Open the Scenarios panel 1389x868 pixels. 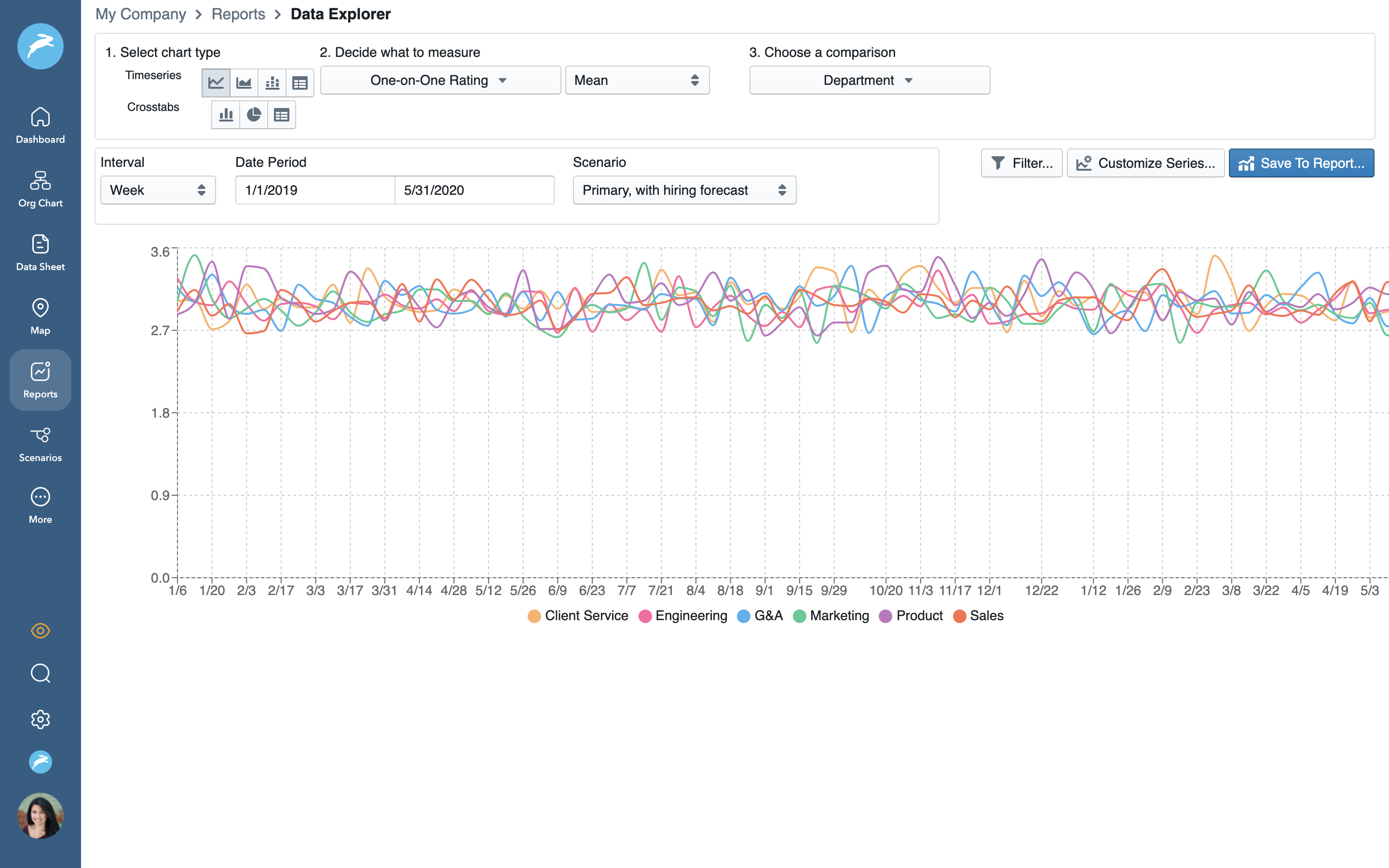pos(40,443)
